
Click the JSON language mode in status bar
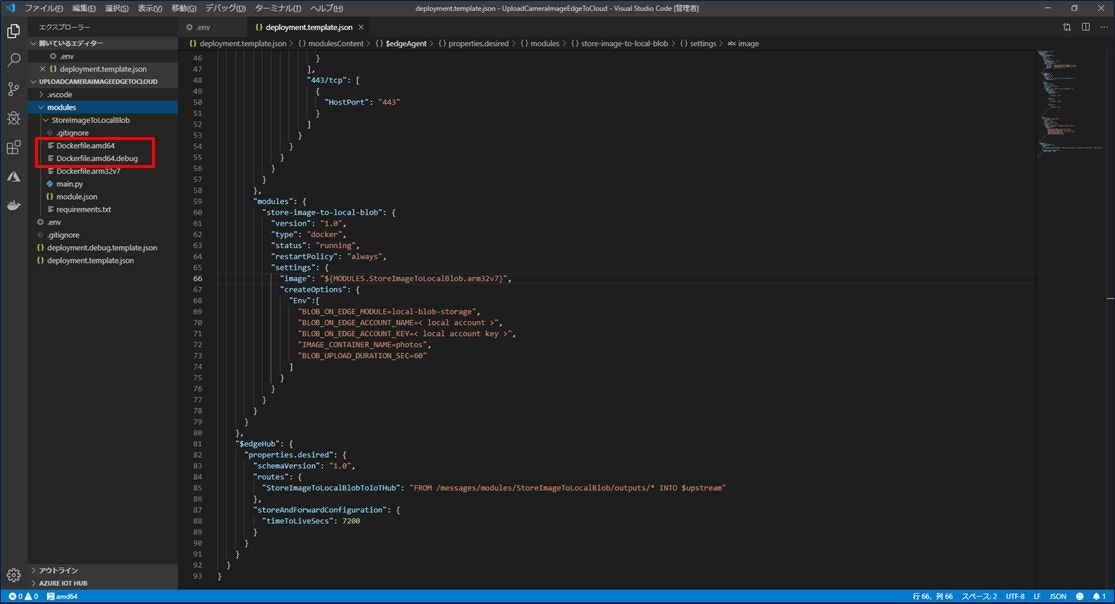point(1059,595)
